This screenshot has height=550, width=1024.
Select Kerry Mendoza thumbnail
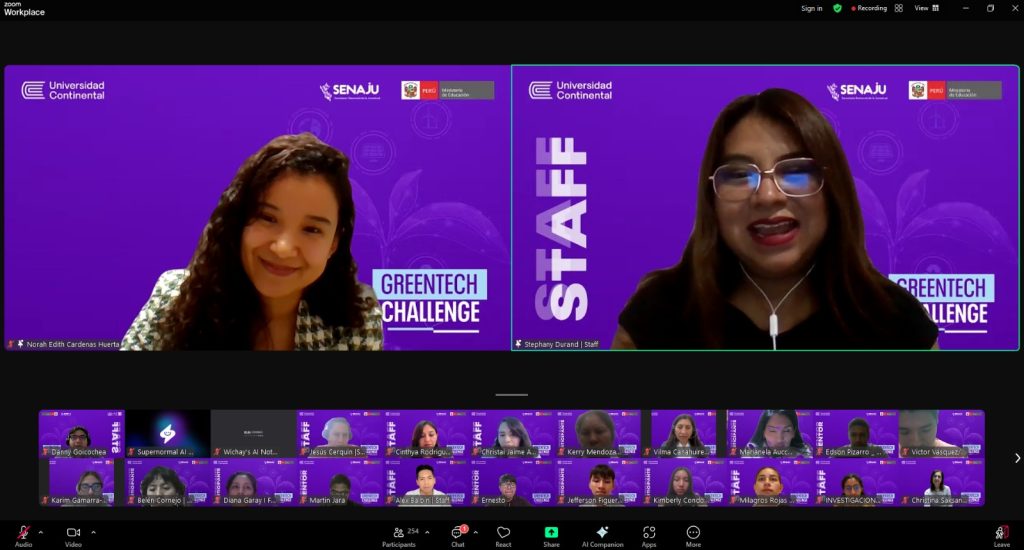tap(598, 433)
